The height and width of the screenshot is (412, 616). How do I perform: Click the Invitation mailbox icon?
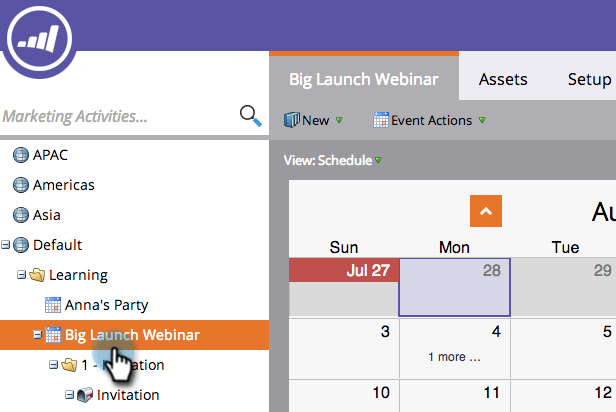[x=85, y=395]
